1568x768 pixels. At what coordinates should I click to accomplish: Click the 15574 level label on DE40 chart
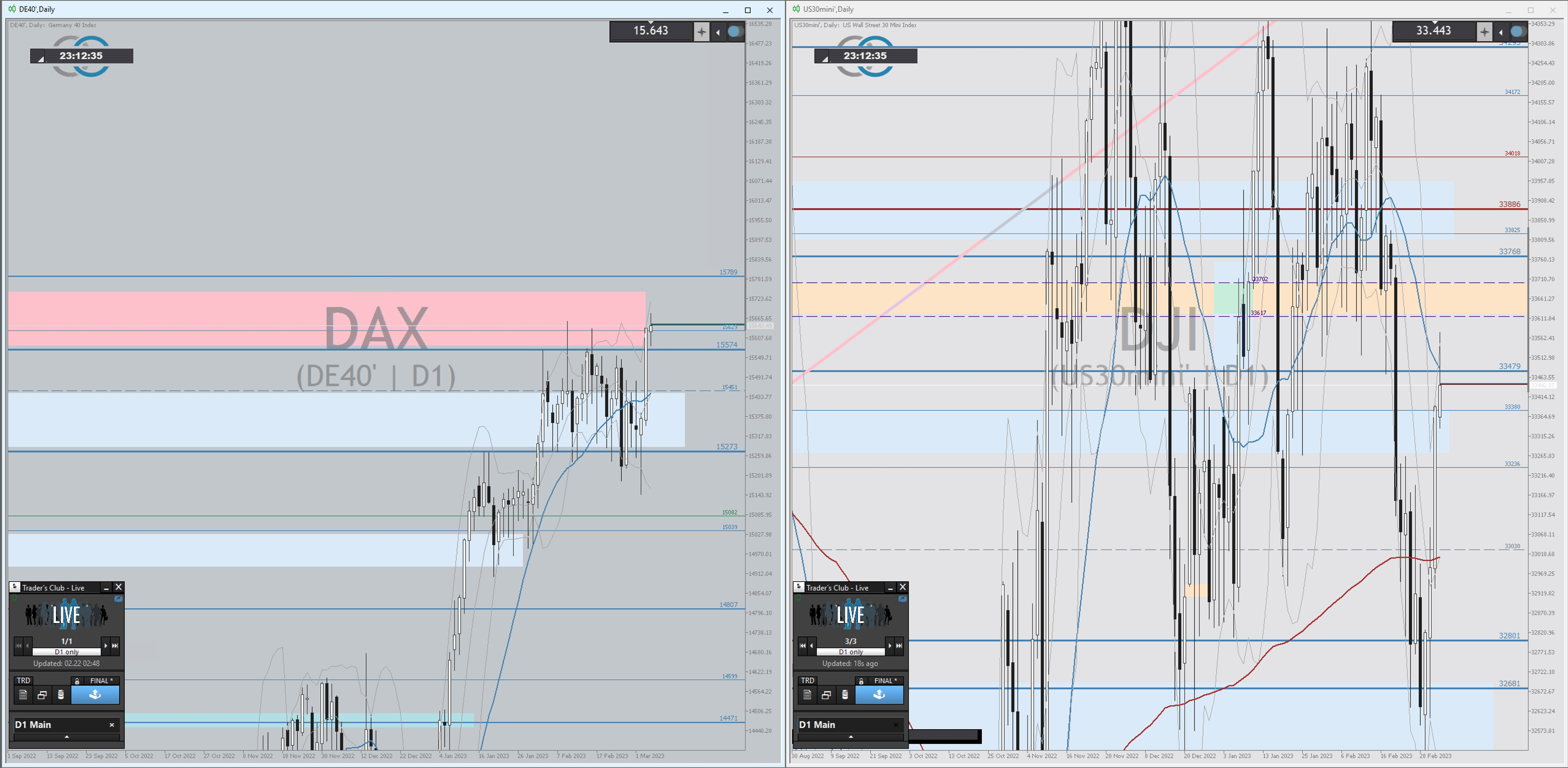(x=726, y=345)
